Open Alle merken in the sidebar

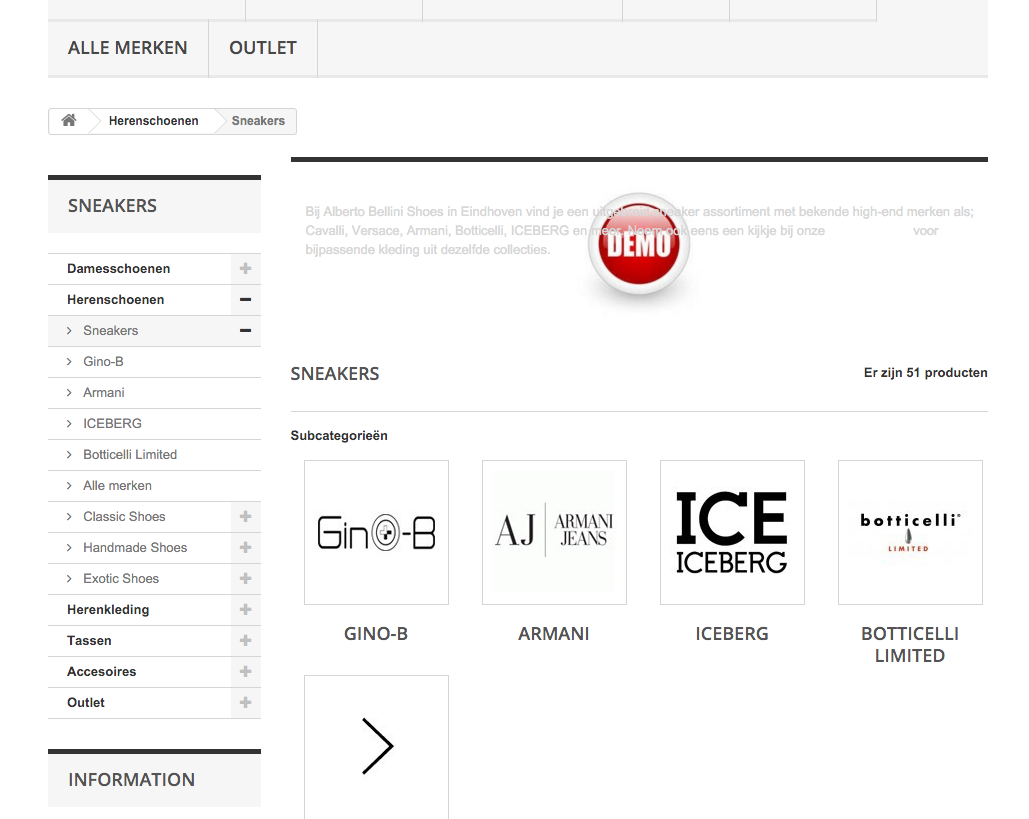tap(117, 486)
